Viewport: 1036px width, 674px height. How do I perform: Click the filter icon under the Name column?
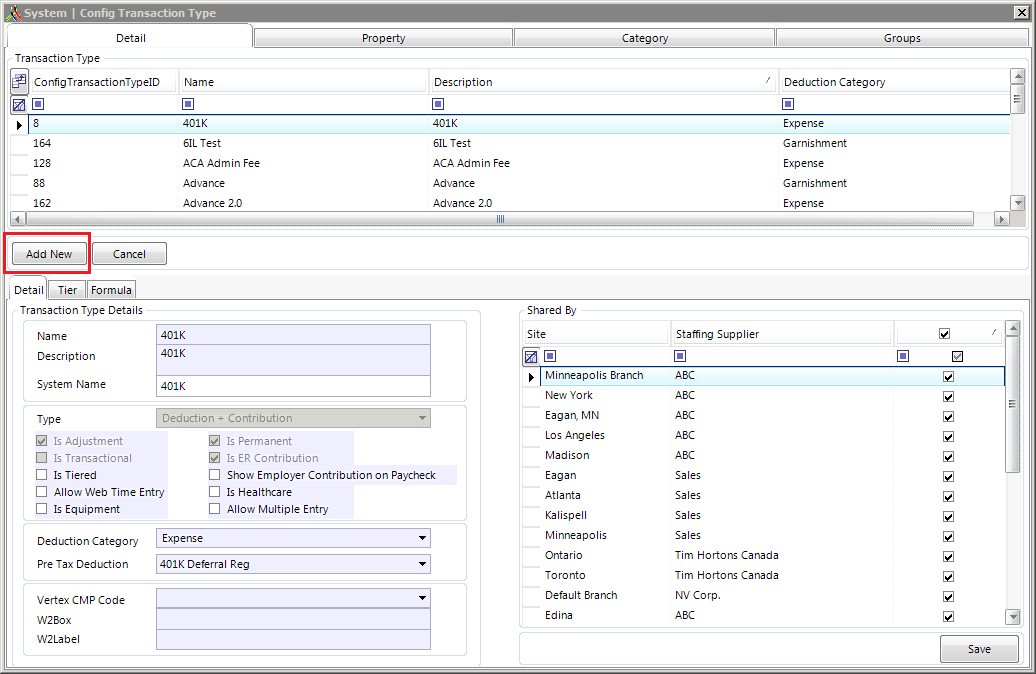pyautogui.click(x=188, y=104)
